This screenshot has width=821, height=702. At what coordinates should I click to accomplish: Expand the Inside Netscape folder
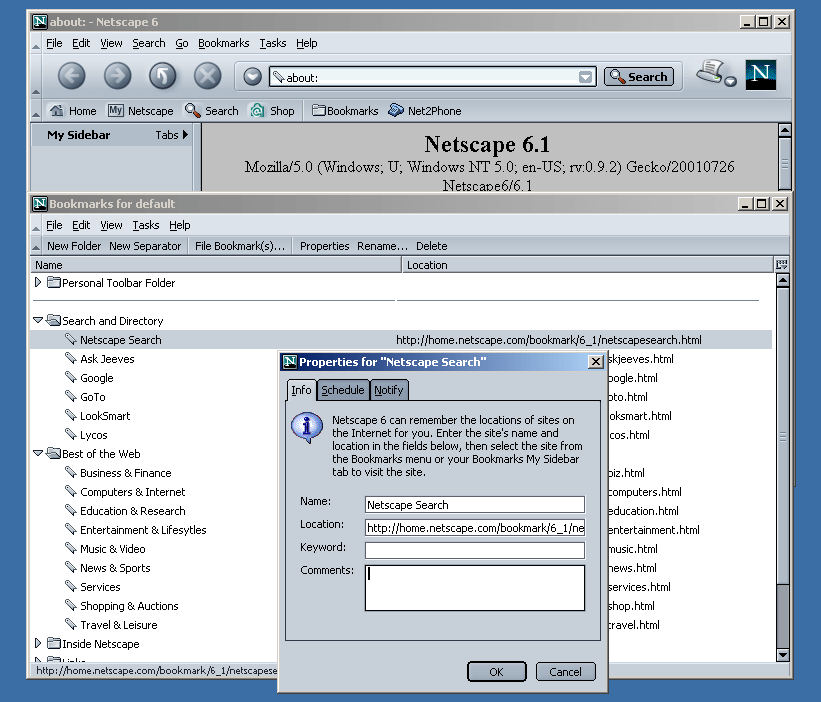pos(38,643)
